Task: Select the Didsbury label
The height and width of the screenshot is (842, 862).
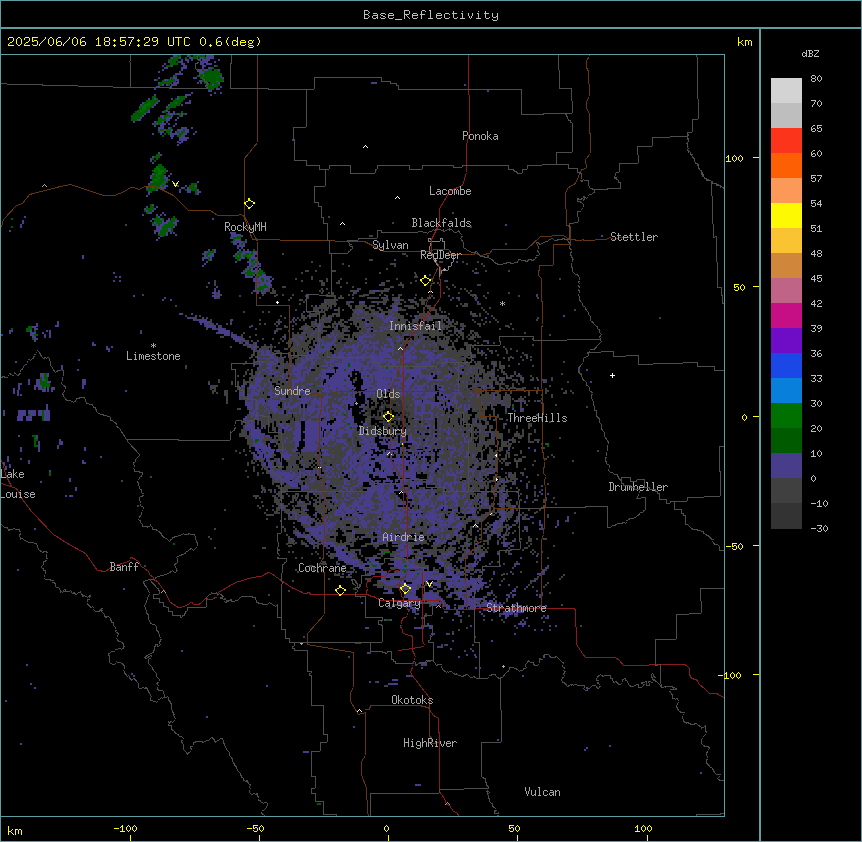Action: [x=383, y=431]
